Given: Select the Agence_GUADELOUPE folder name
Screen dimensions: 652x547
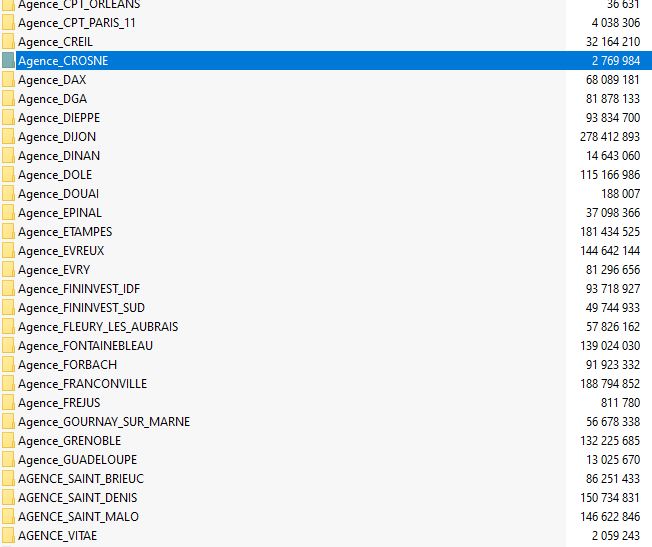Looking at the screenshot, I should click(78, 460).
